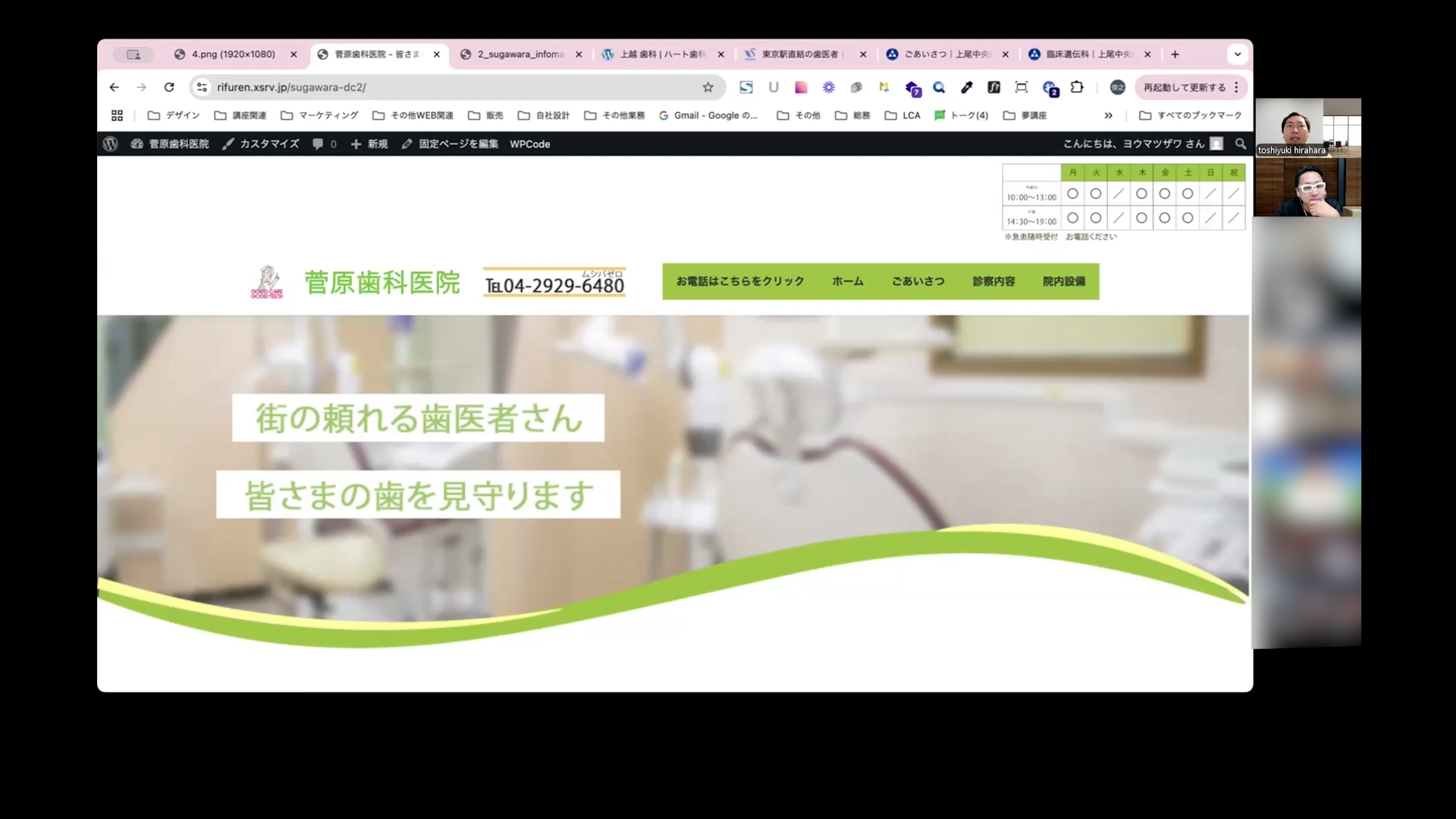The image size is (1456, 819).
Task: Open the Extensions puzzle icon
Action: (1077, 87)
